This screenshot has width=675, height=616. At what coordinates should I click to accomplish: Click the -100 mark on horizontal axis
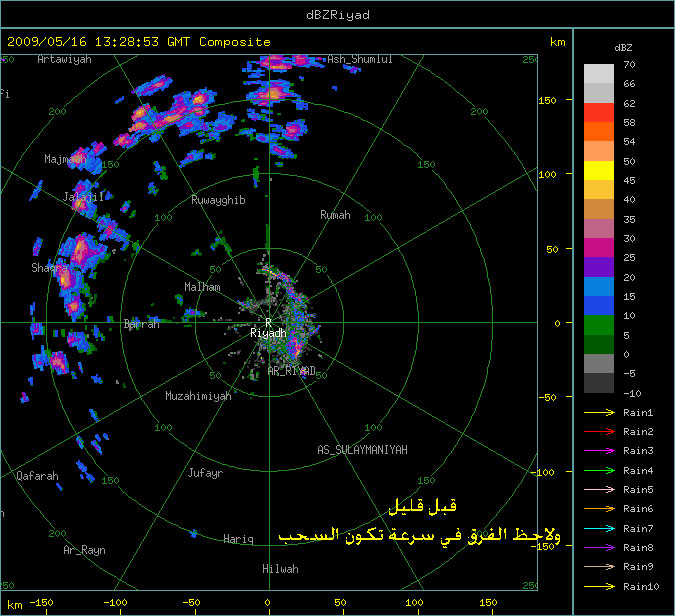click(115, 603)
